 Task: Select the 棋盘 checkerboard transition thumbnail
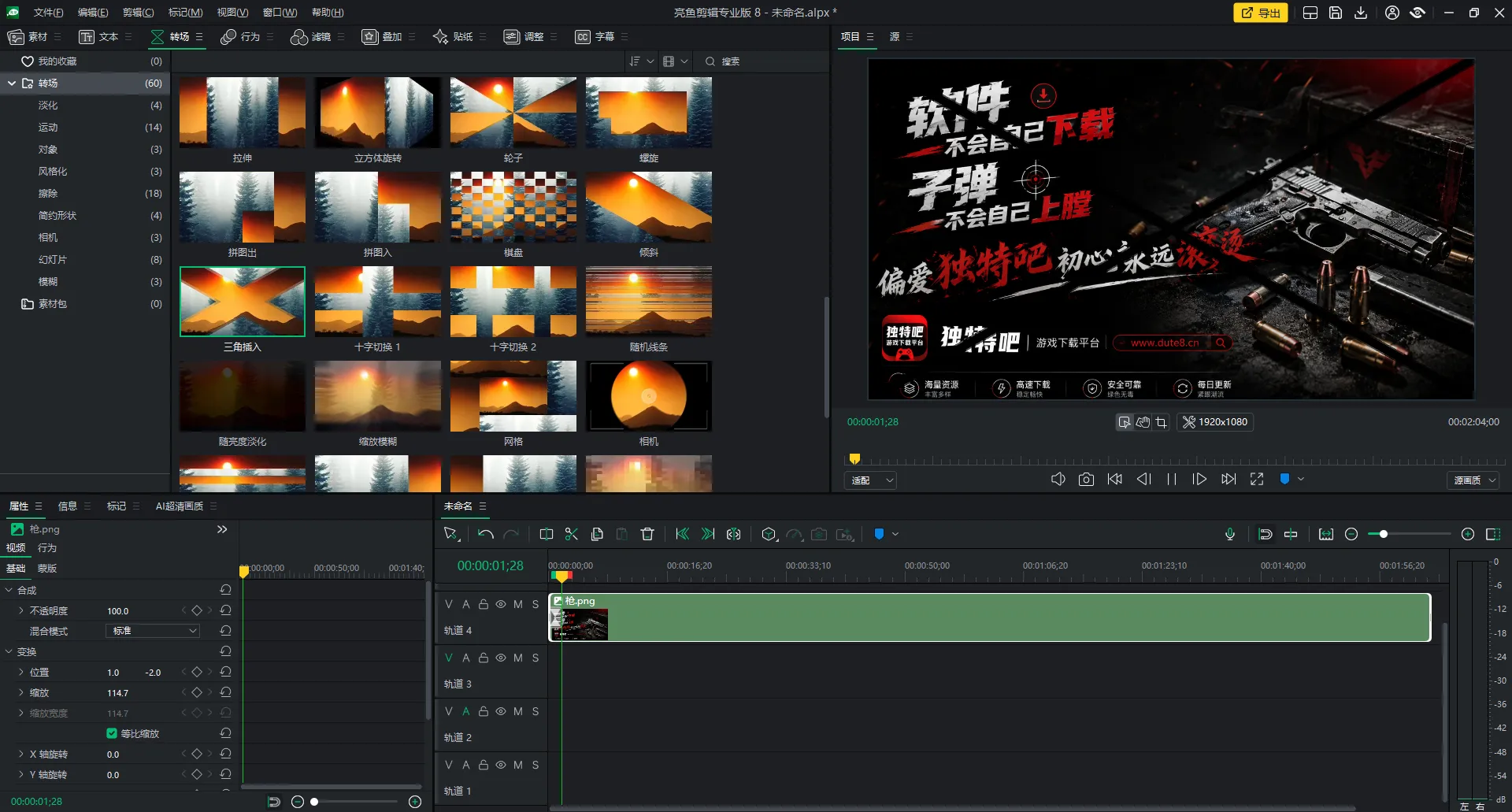(513, 207)
